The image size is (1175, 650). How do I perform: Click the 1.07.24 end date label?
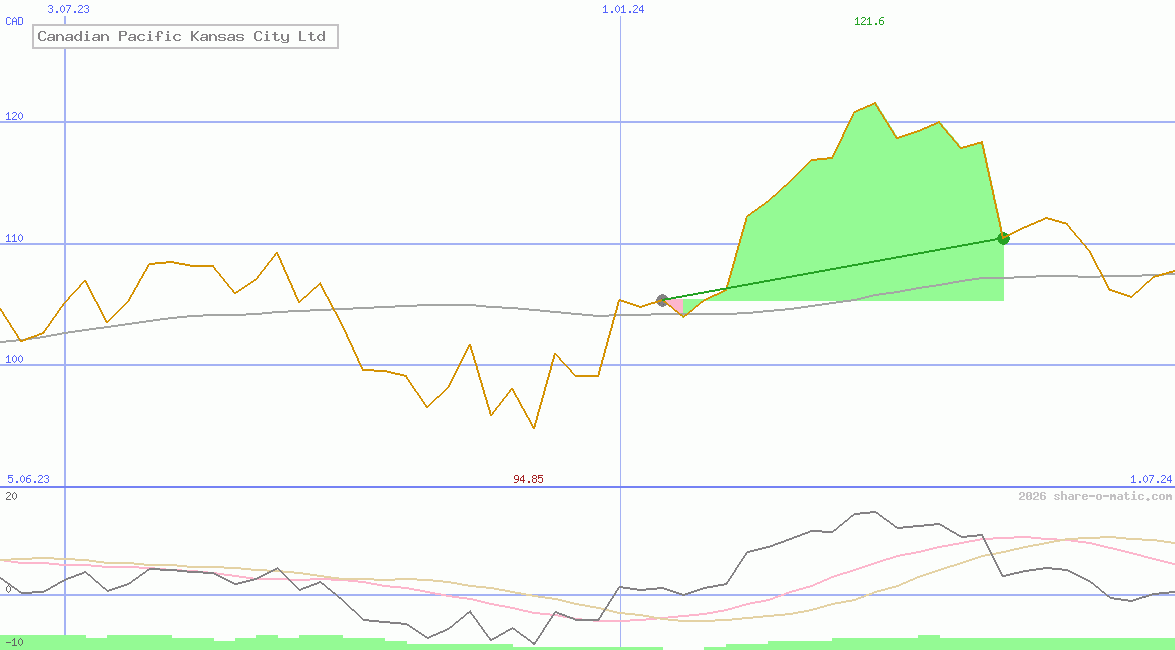click(1151, 479)
